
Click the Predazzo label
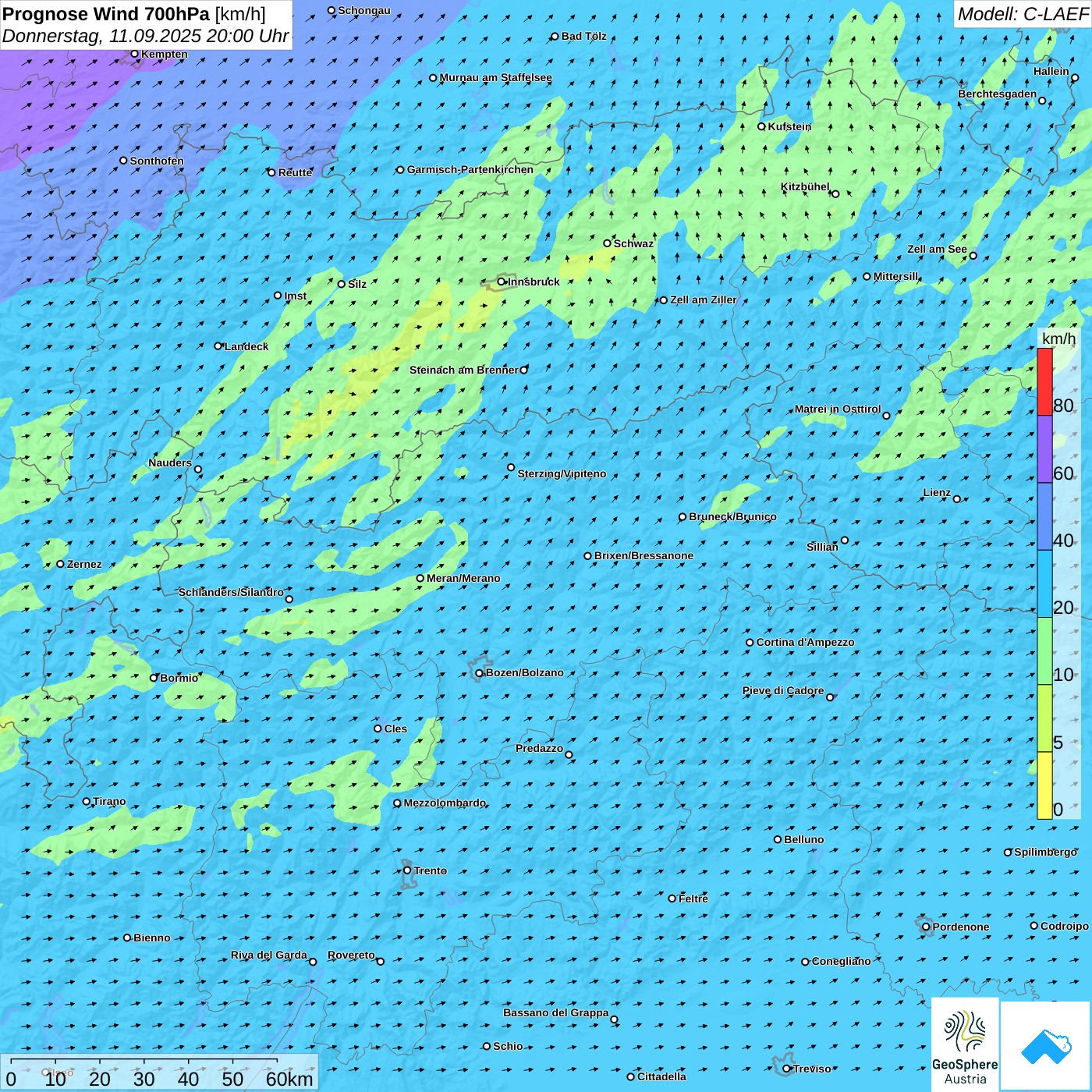pos(539,748)
